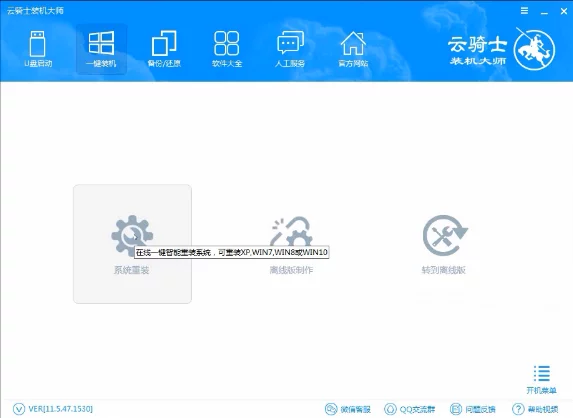Open 帮助视频 help video link

[535, 409]
